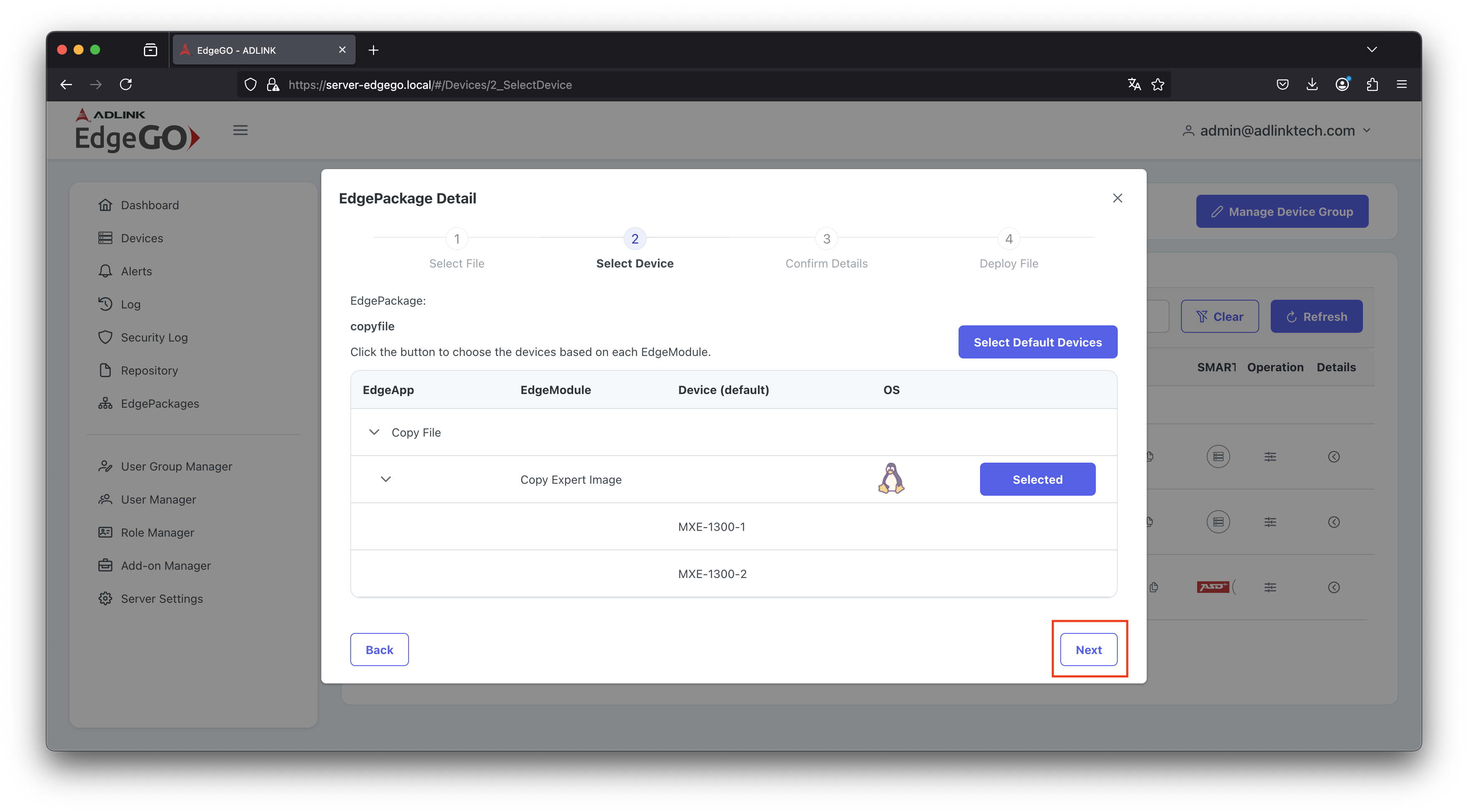Open the admin@adlinktech.com account dropdown
This screenshot has height=812, width=1468.
click(x=1276, y=131)
